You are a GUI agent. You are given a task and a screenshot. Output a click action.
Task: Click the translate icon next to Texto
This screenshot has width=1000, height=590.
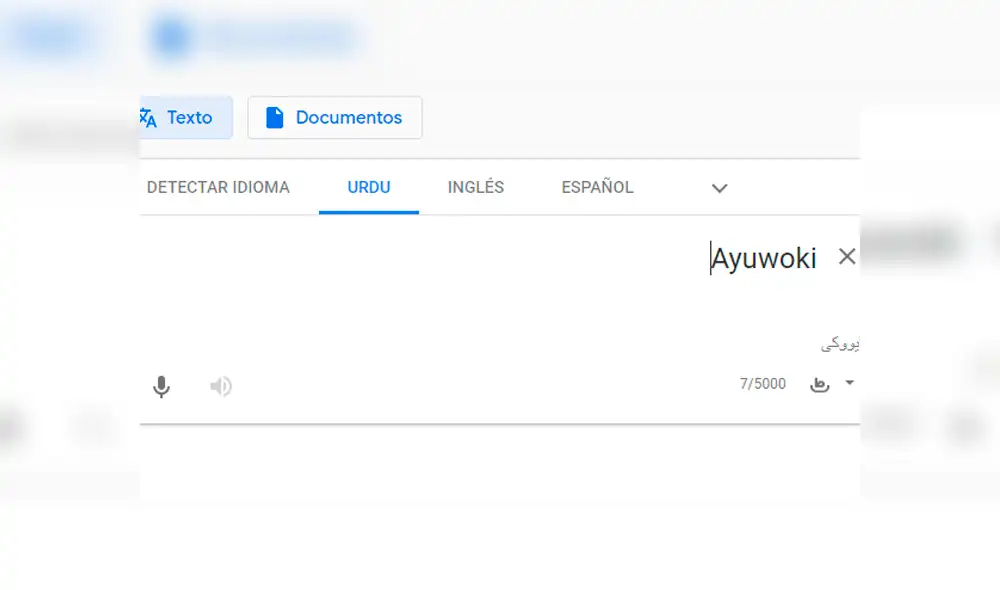click(x=148, y=117)
